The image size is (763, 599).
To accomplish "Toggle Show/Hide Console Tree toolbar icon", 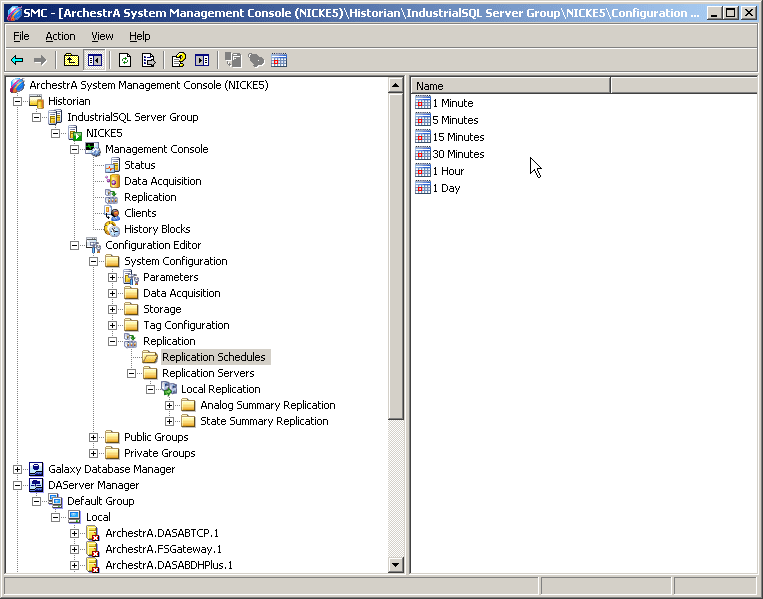I will 94,60.
